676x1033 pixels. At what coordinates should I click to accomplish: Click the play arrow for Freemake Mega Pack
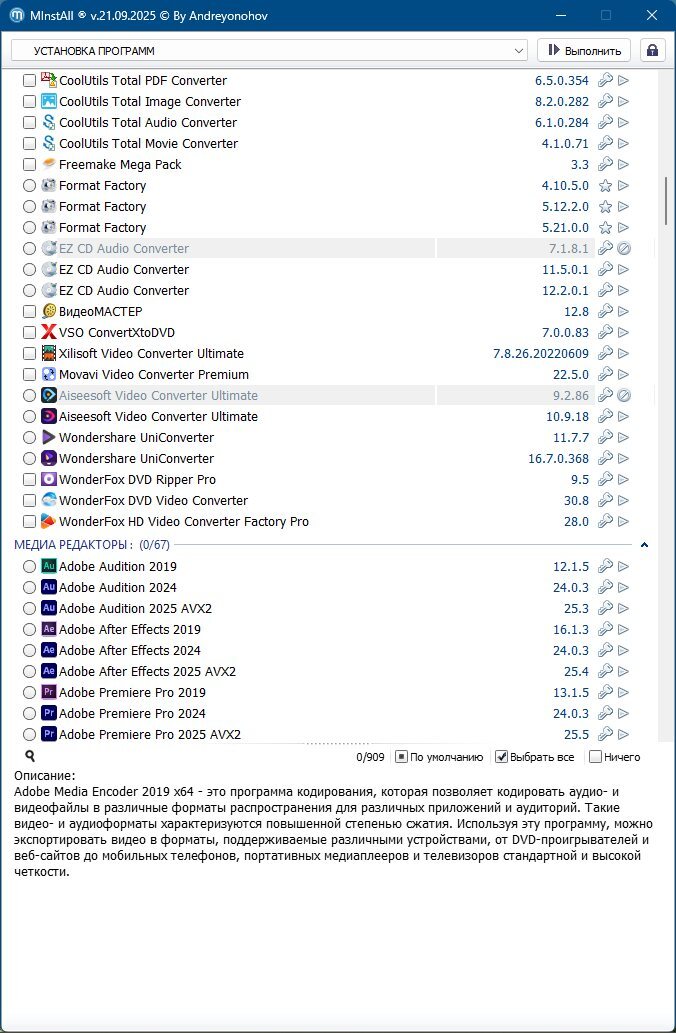[x=624, y=165]
